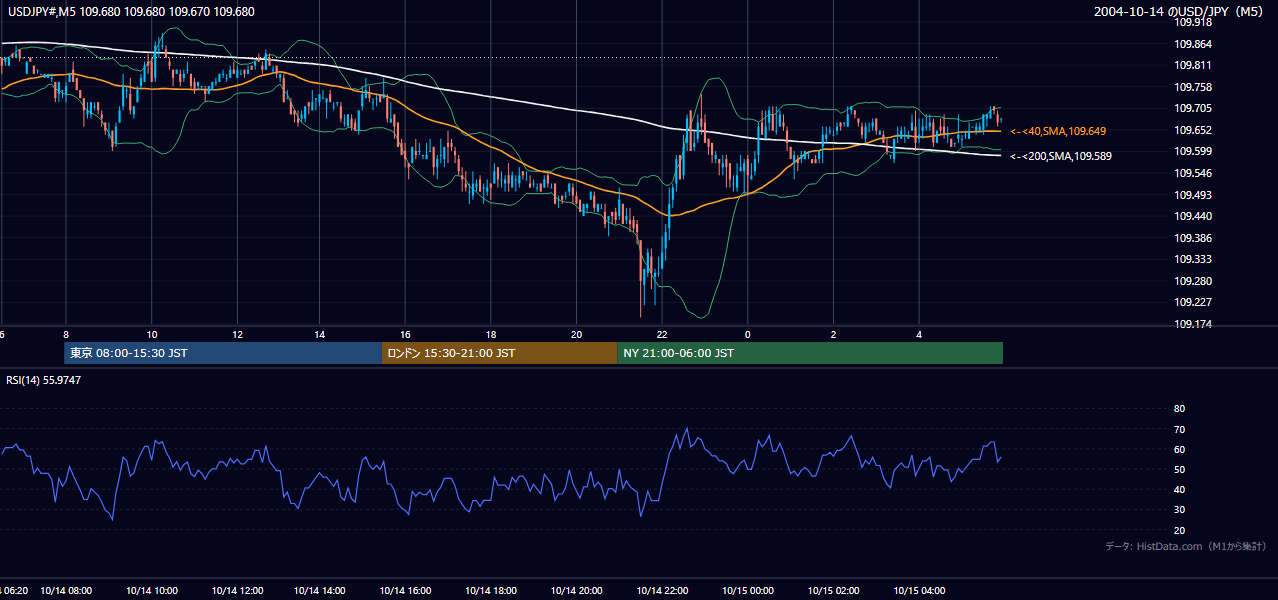Click the RSI scale value 80
1278x600 pixels.
[1179, 409]
